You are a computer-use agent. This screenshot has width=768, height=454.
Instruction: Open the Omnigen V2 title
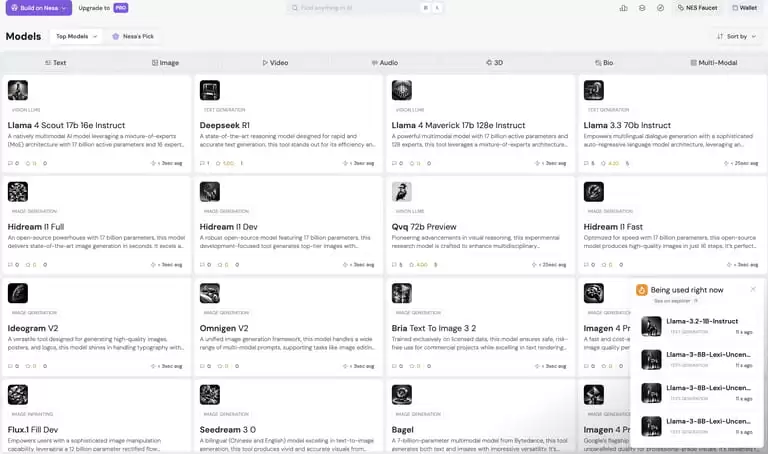(x=224, y=328)
